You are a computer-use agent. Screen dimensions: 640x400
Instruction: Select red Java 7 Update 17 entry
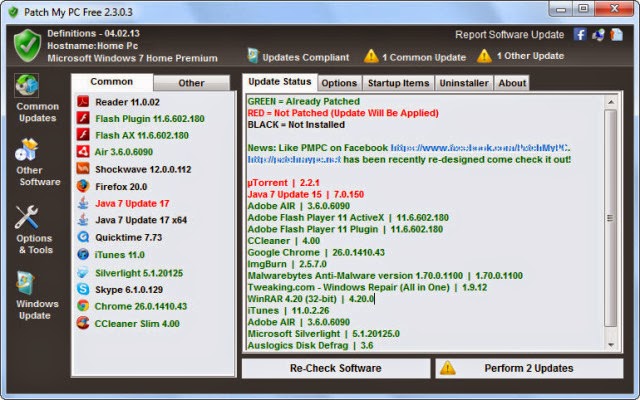pos(132,203)
